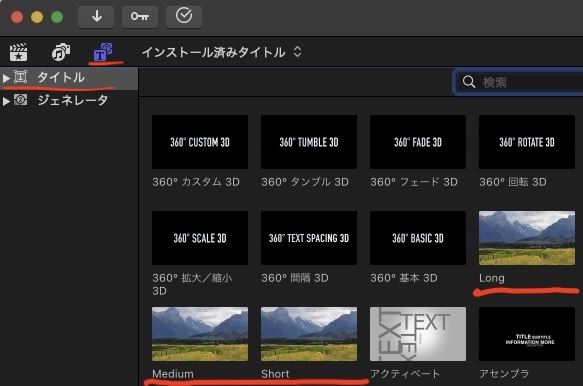Open the インストール済みタイトル popup menu

point(222,52)
